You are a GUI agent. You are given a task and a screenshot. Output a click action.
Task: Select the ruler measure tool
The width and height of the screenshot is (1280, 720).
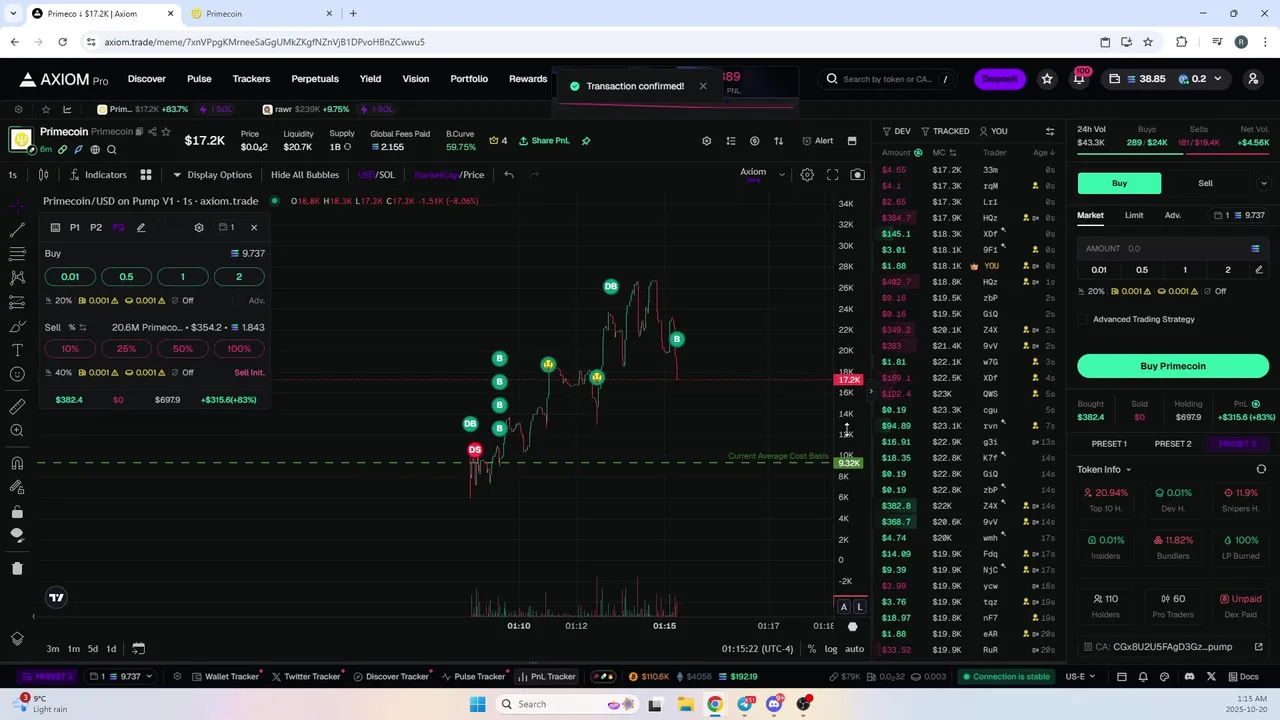click(17, 407)
